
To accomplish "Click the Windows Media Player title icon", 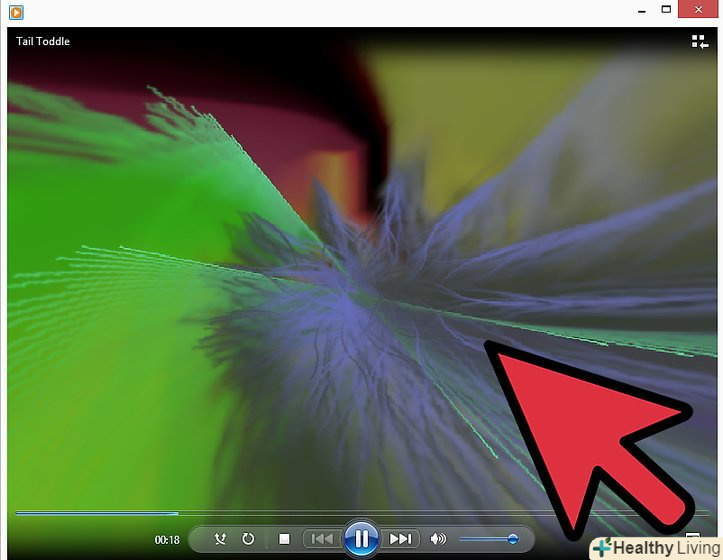I will (x=16, y=12).
